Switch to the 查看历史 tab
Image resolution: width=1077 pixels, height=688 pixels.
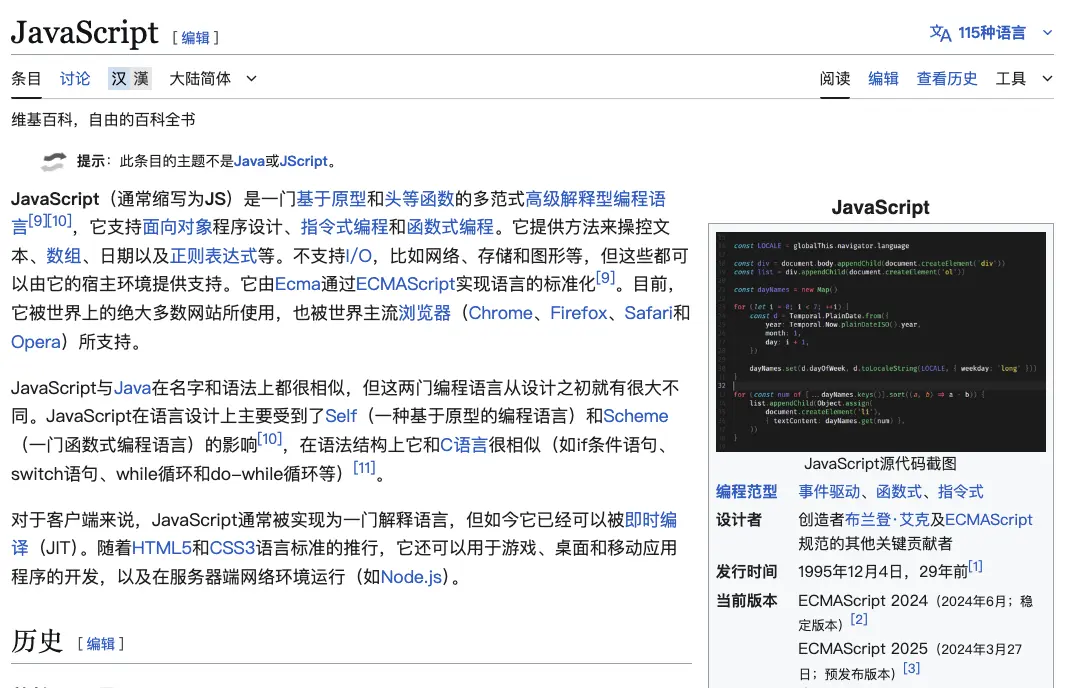947,78
